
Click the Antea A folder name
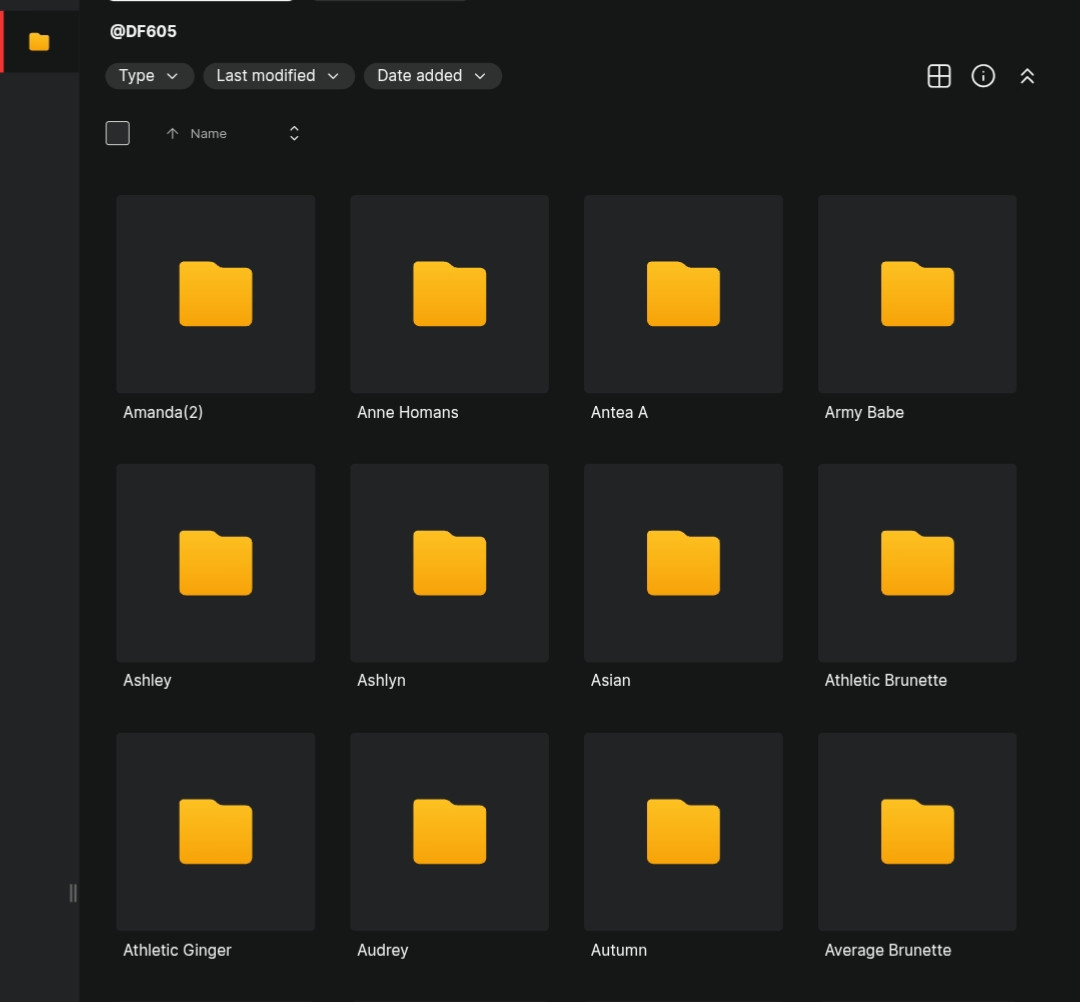[619, 413]
